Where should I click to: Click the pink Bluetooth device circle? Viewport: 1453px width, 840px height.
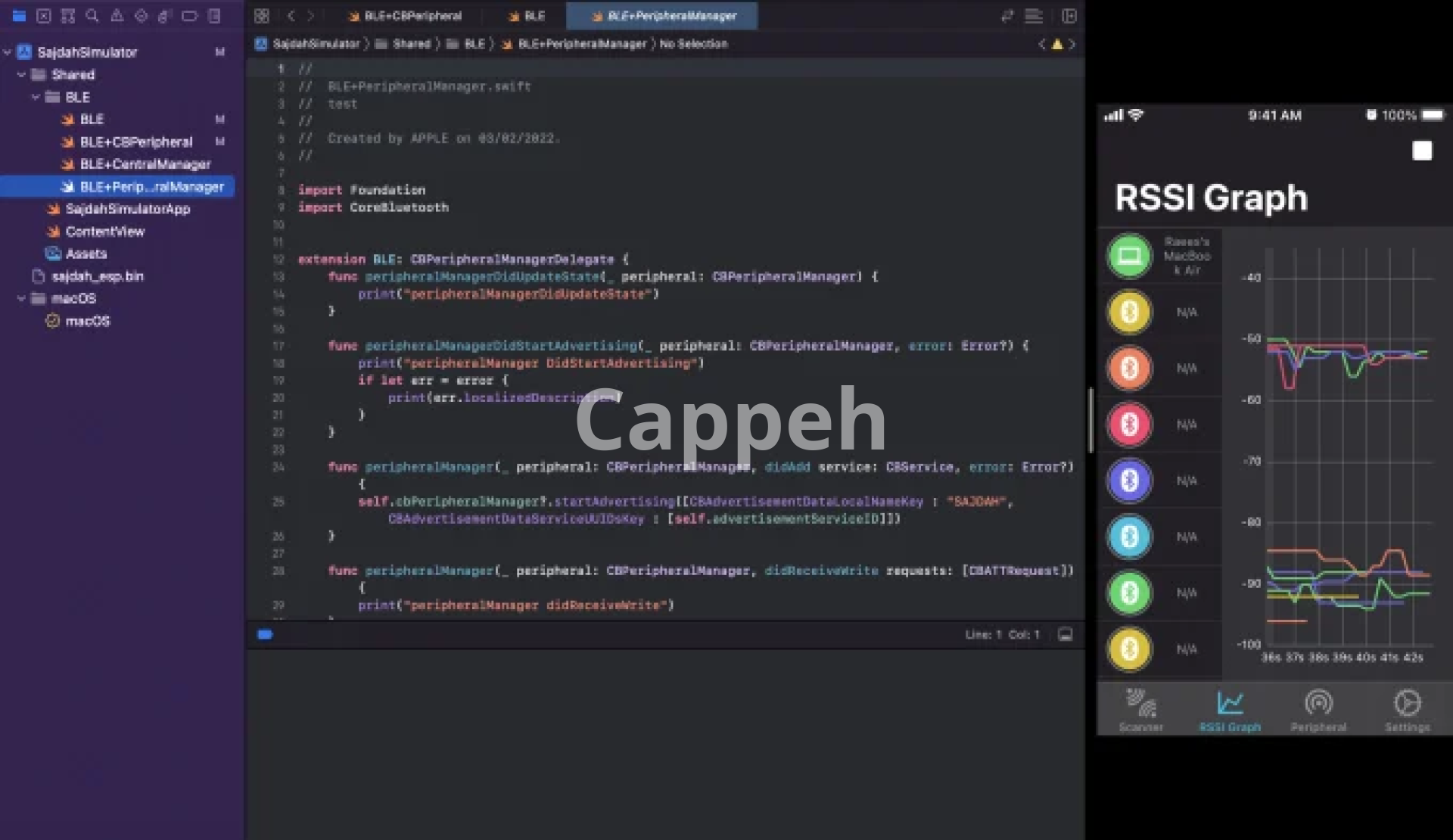[x=1129, y=425]
